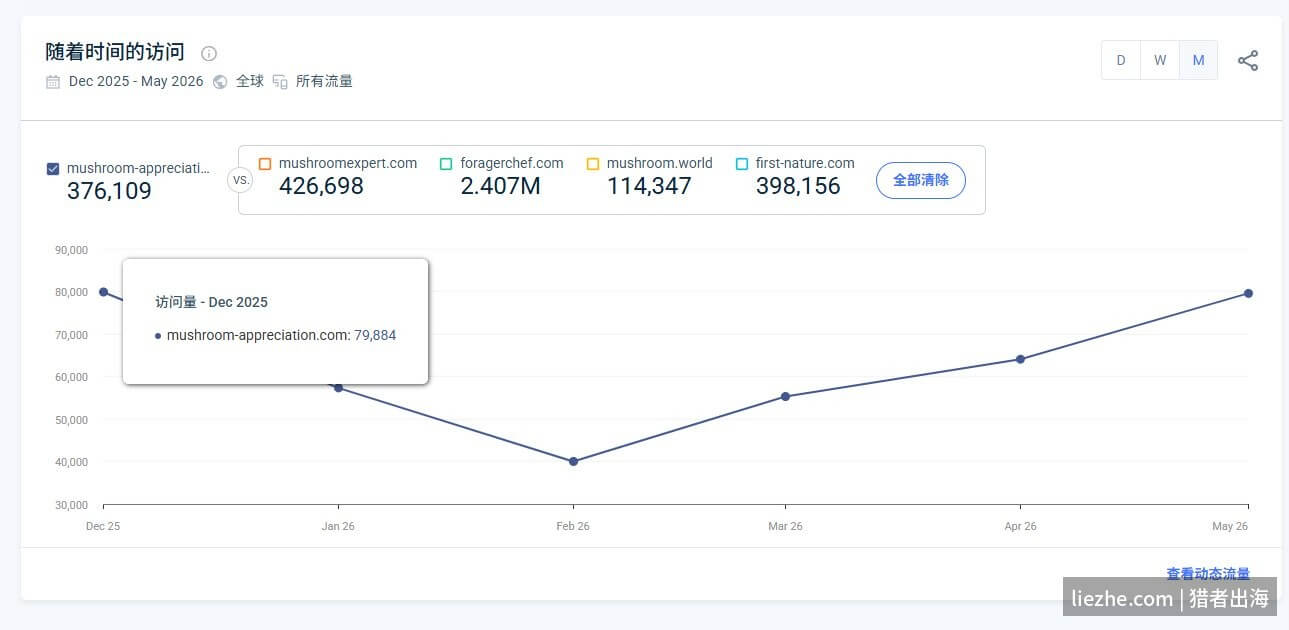This screenshot has height=630, width=1289.
Task: Click the 90,000 axis label
Action: point(72,250)
